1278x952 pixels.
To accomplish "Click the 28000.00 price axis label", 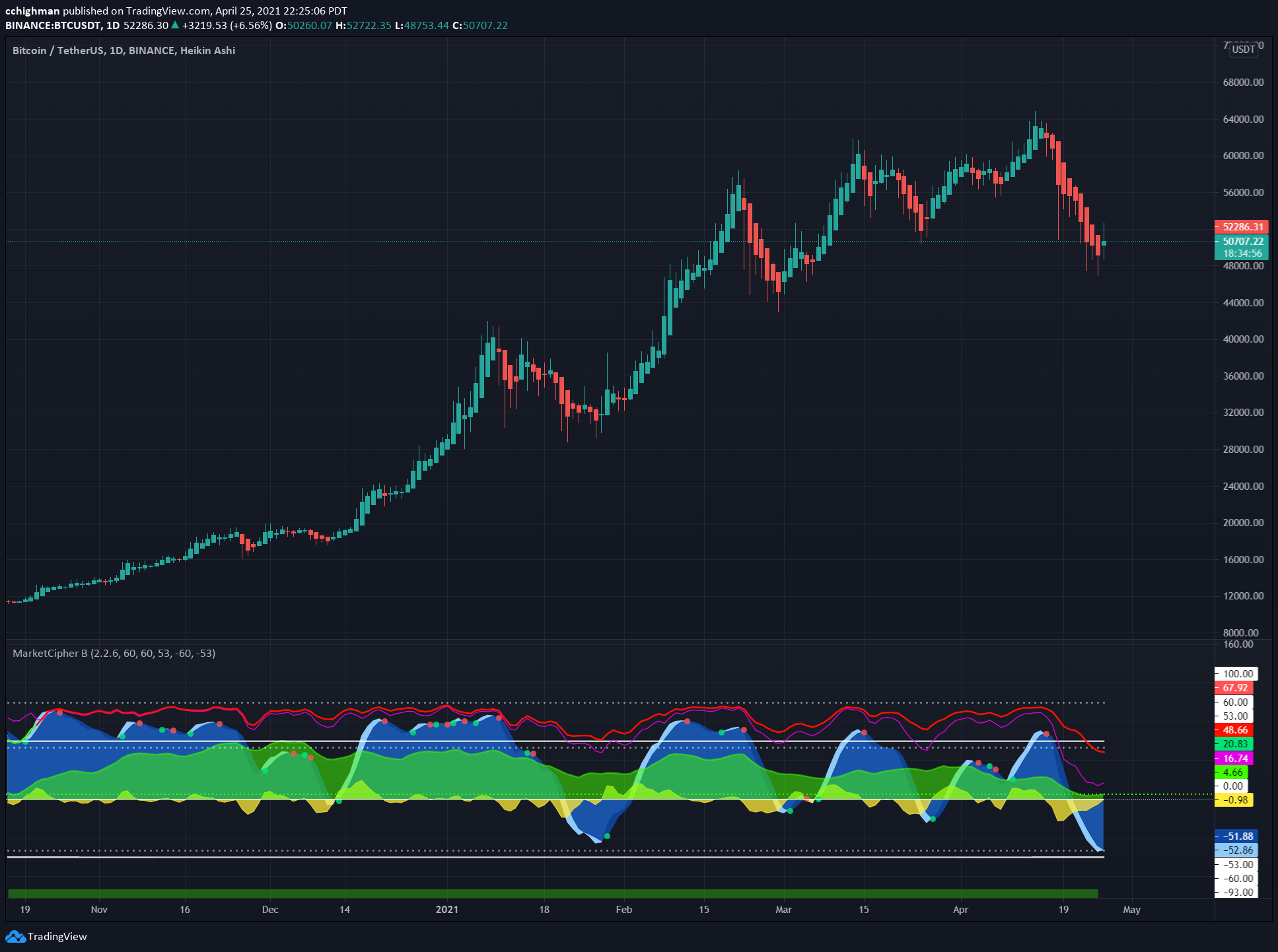I will pos(1243,450).
